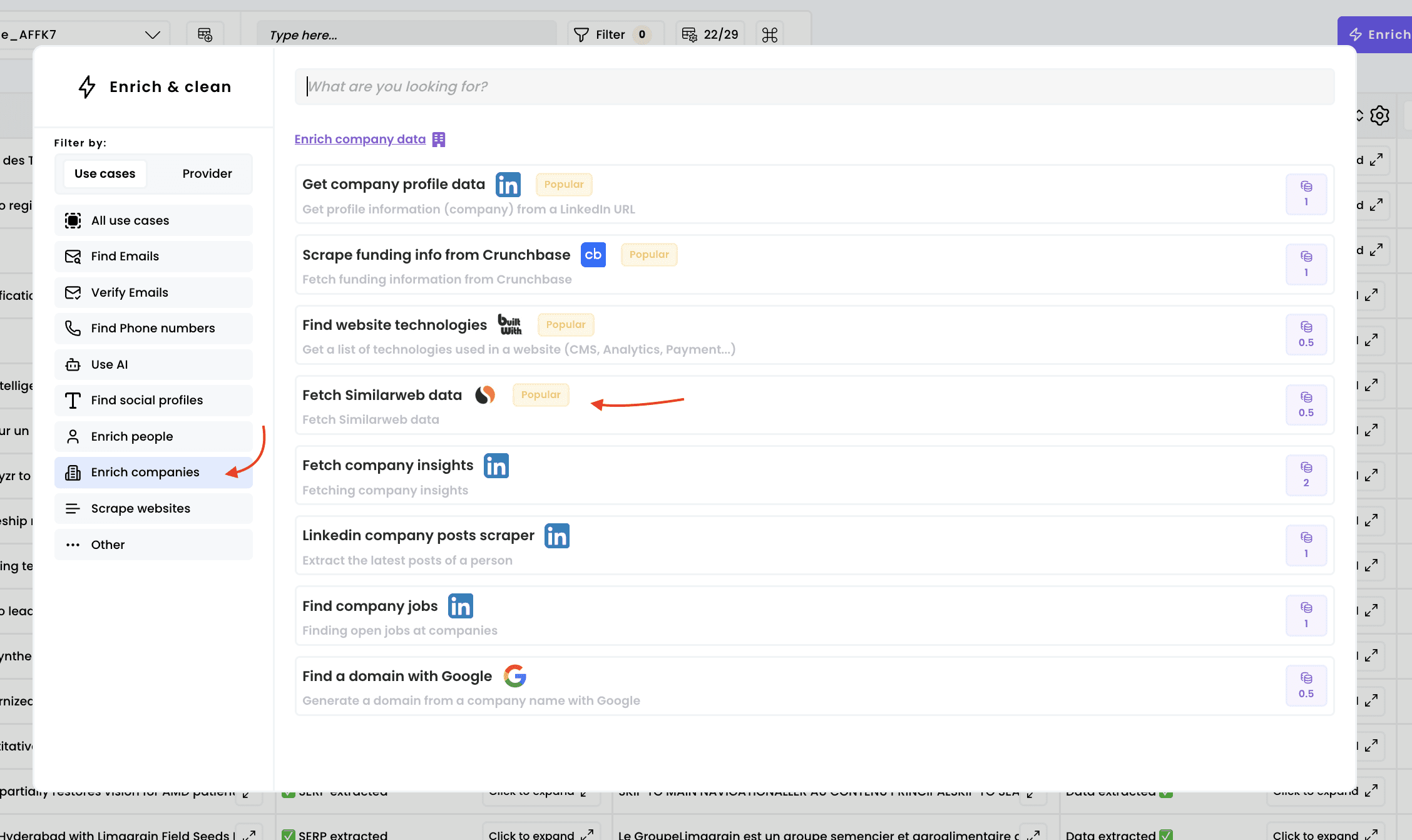Click the LinkedIn icon on Get company profile data
The image size is (1412, 840).
point(508,185)
